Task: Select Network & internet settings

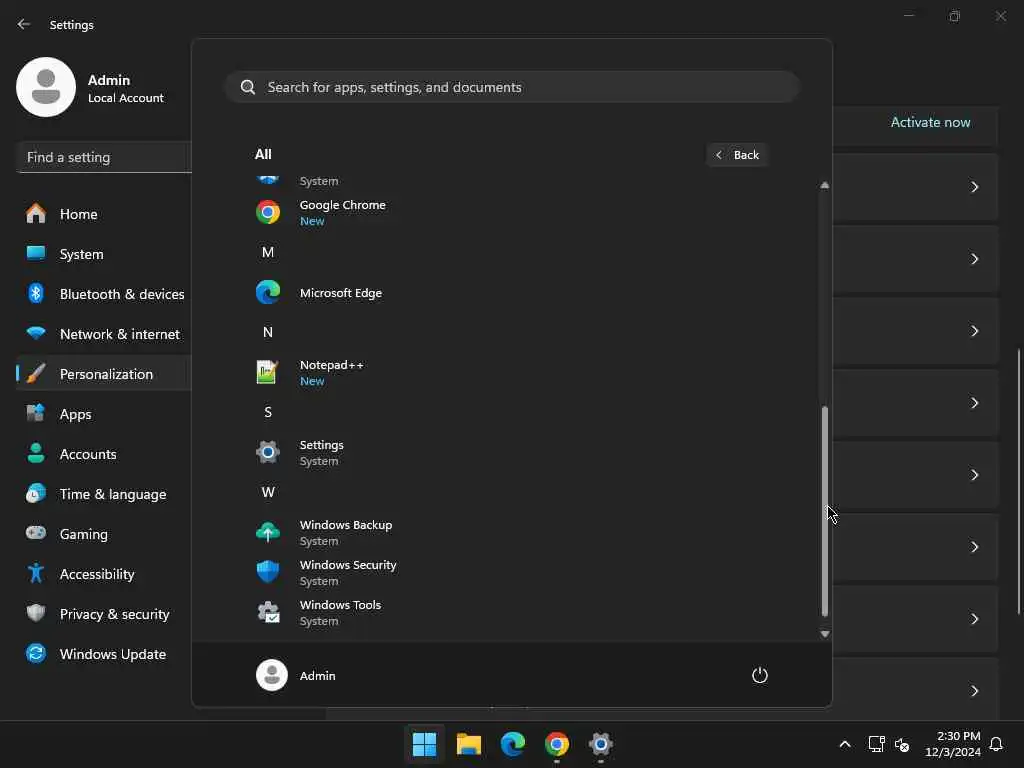Action: (x=104, y=334)
